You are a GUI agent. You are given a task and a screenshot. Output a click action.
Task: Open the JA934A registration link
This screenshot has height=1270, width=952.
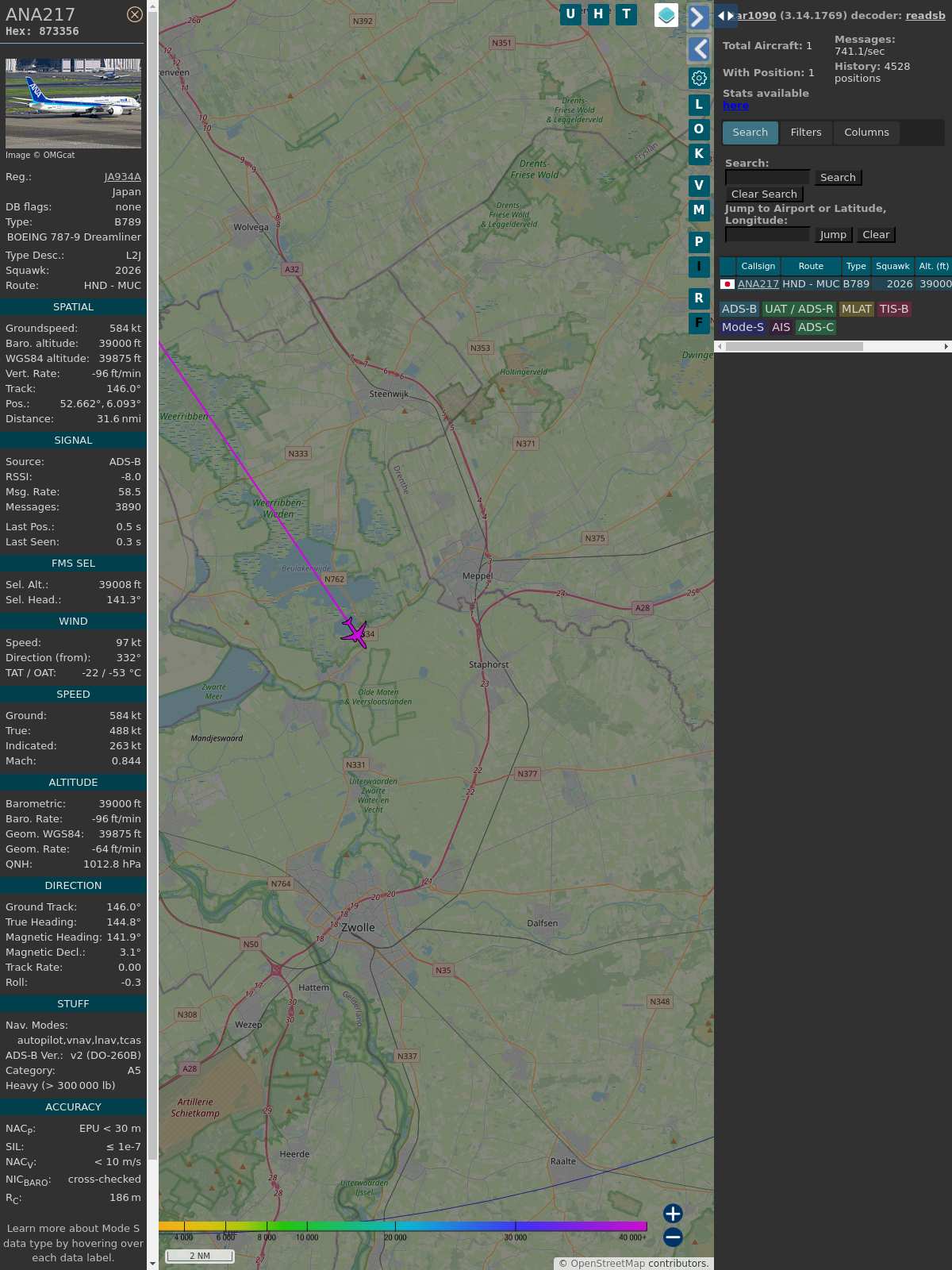coord(122,177)
